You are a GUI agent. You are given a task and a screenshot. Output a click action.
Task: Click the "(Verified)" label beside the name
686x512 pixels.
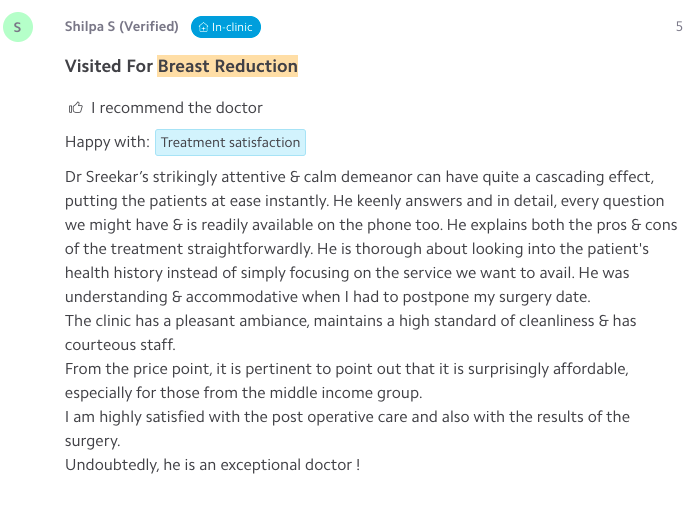click(149, 27)
